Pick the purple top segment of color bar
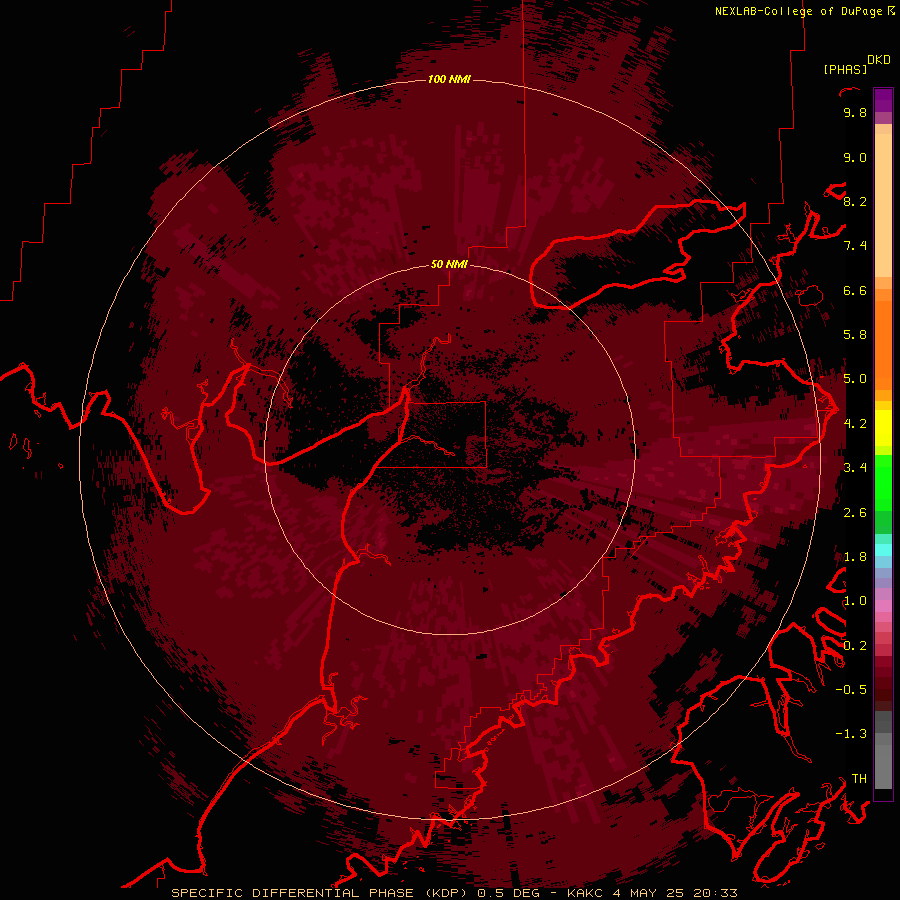 883,100
